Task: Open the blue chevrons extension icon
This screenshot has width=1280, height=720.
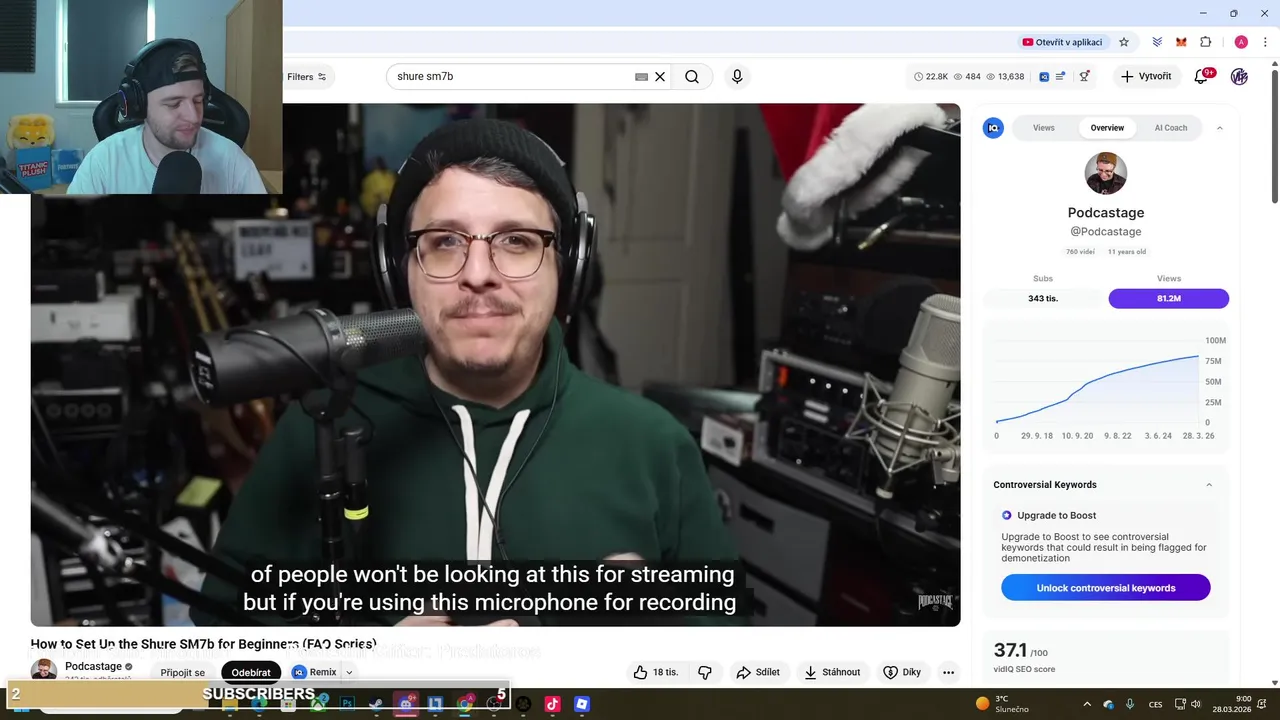Action: tap(1157, 42)
